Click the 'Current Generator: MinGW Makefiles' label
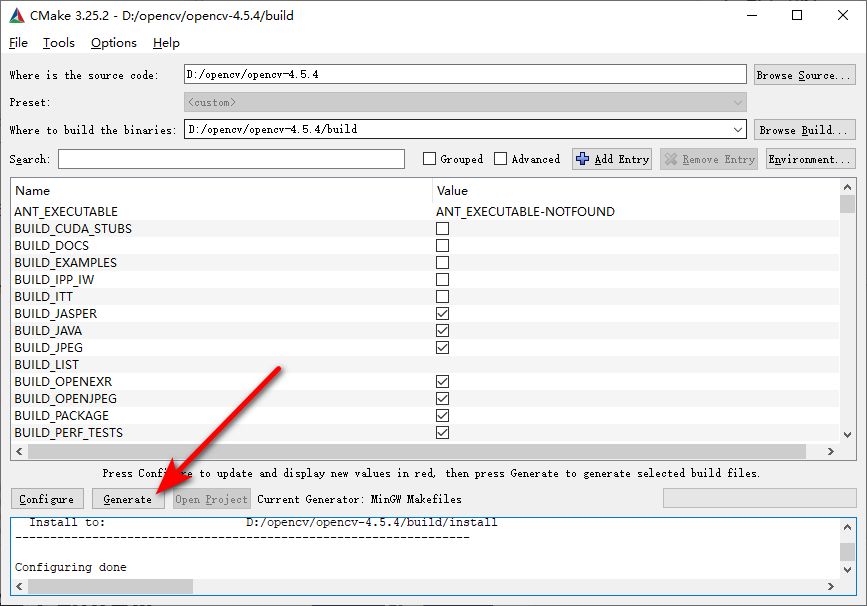 pos(359,499)
